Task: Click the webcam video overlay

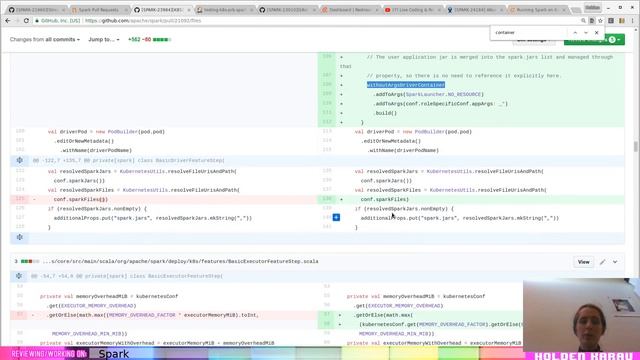Action: pyautogui.click(x=581, y=314)
